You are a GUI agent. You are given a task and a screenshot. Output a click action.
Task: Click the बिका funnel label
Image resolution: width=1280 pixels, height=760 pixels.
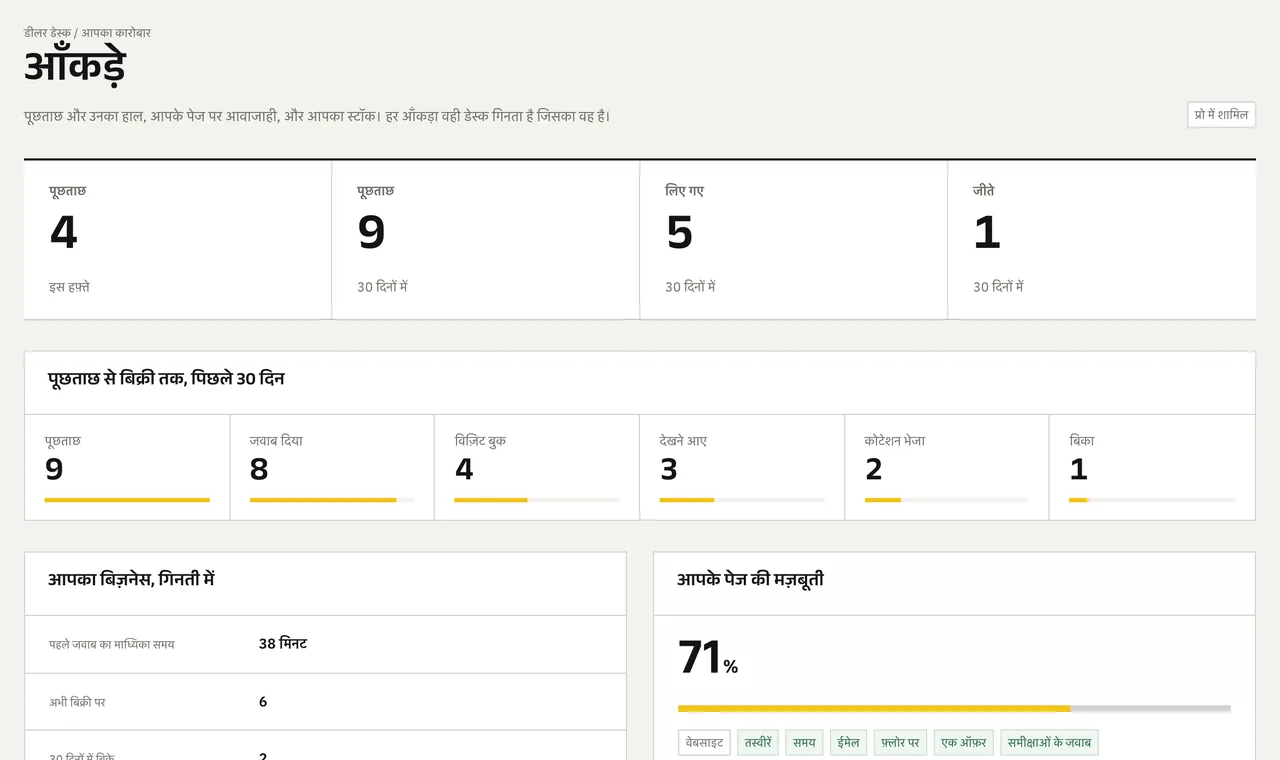click(1082, 440)
